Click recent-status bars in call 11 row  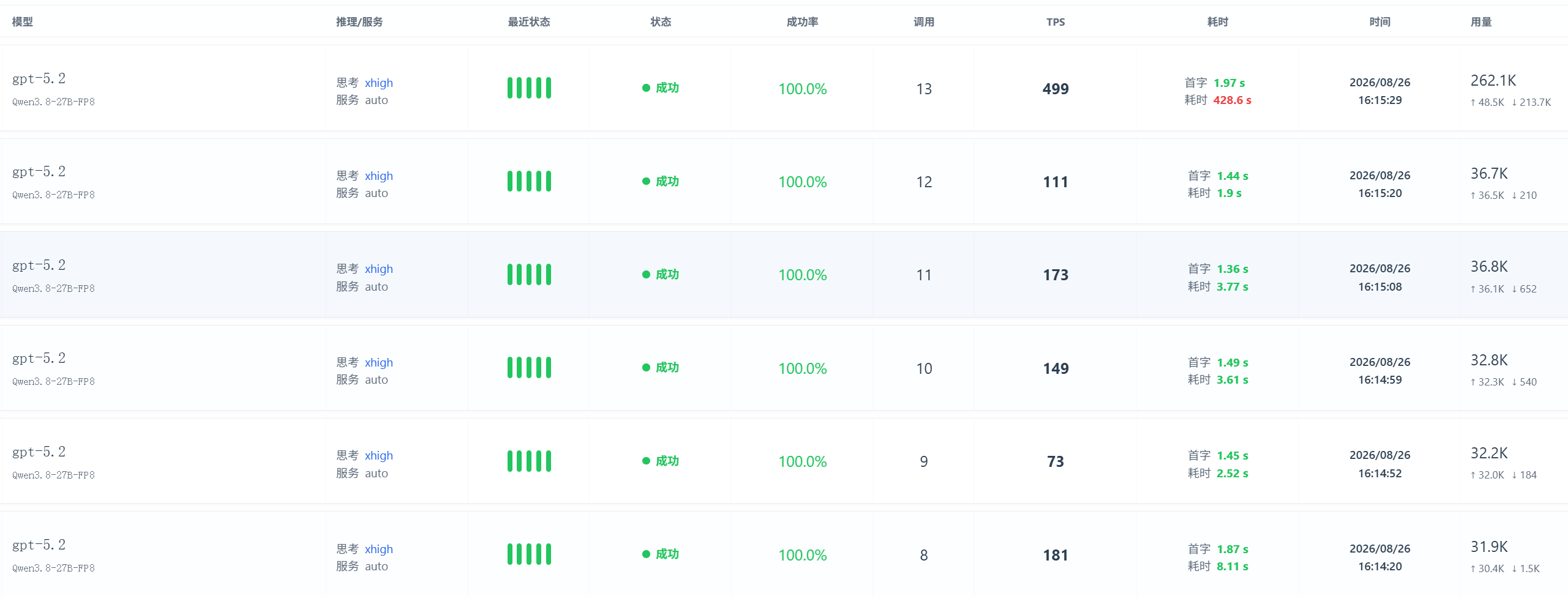click(529, 275)
